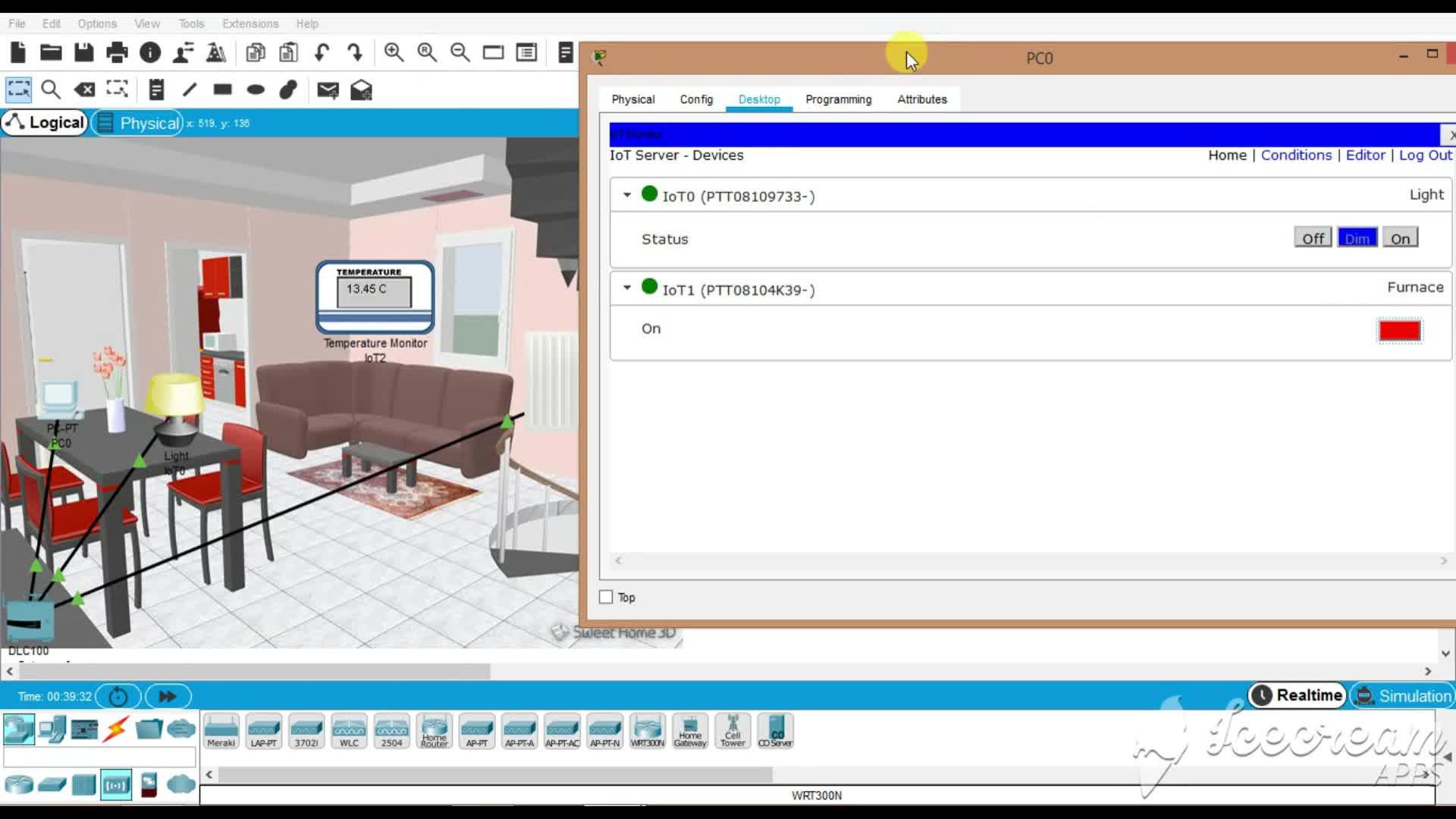Set light status to On

[x=1400, y=239]
